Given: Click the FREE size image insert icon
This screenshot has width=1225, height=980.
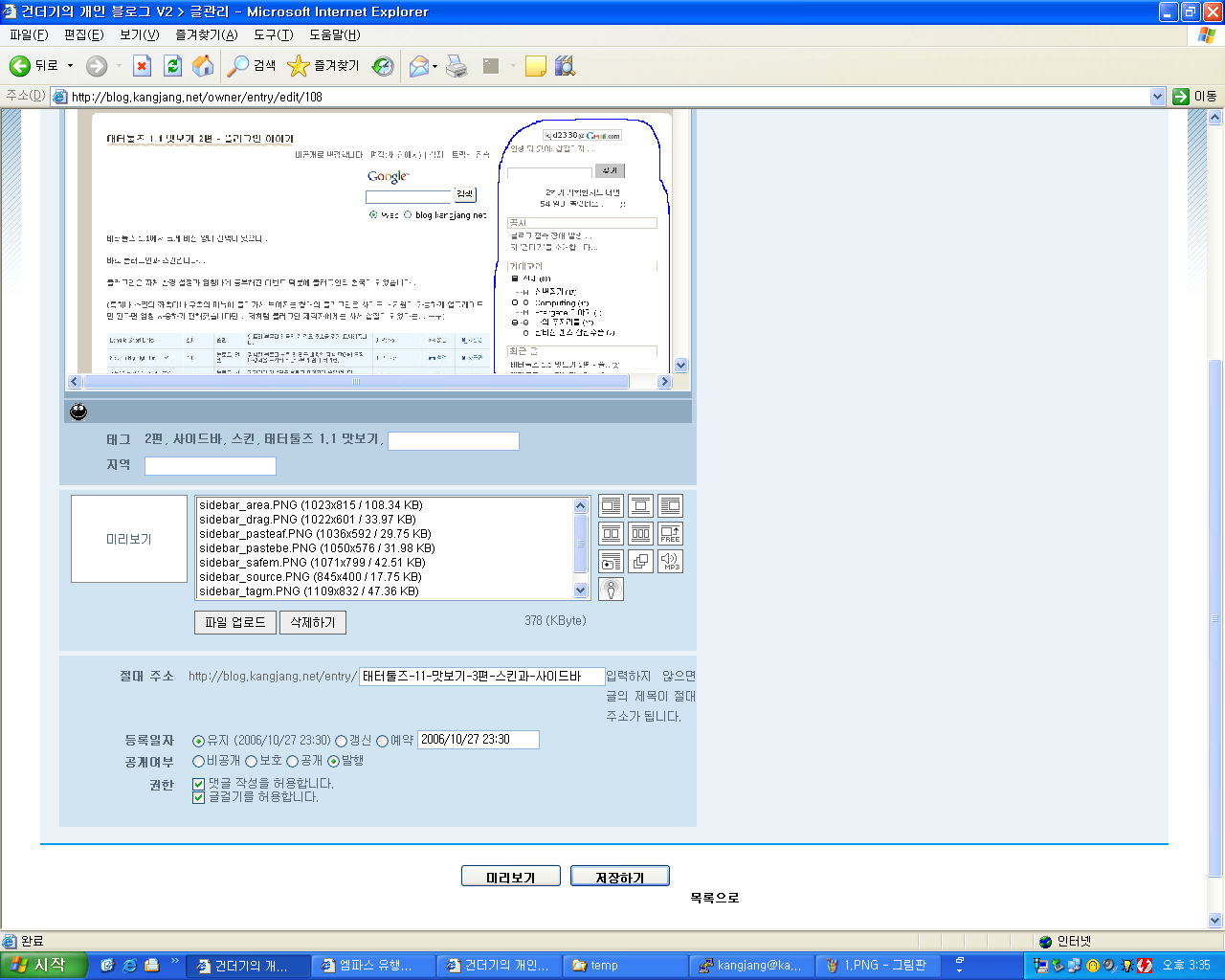Looking at the screenshot, I should tap(670, 533).
